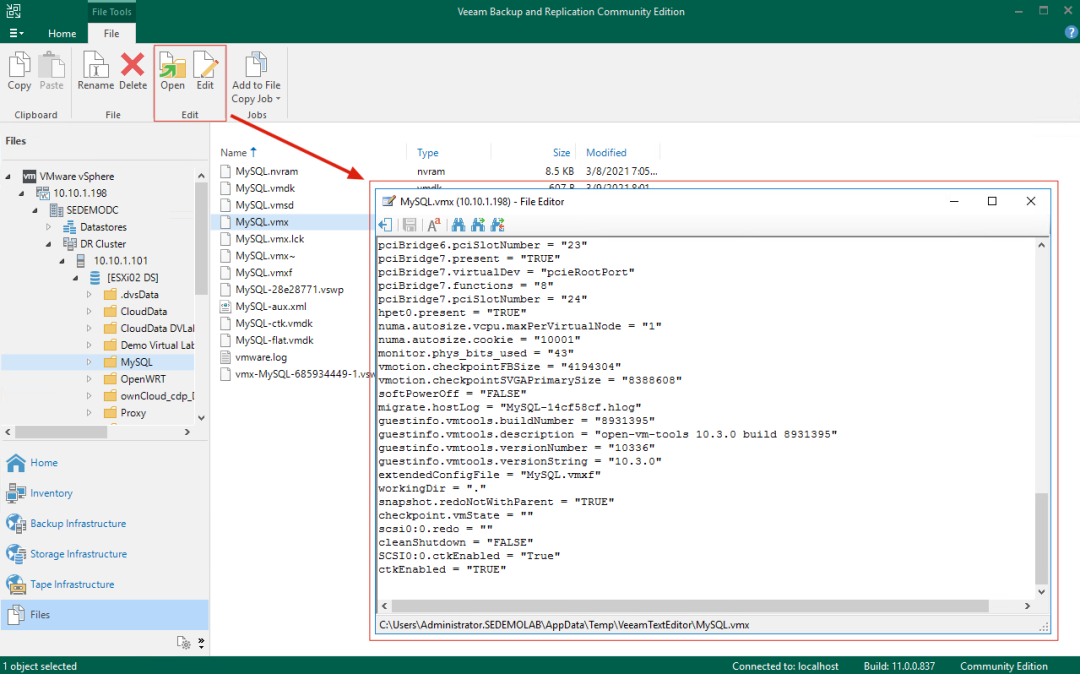Screen dimensions: 1080x674
Task: Click the font Aa icon in File Editor
Action: (433, 224)
